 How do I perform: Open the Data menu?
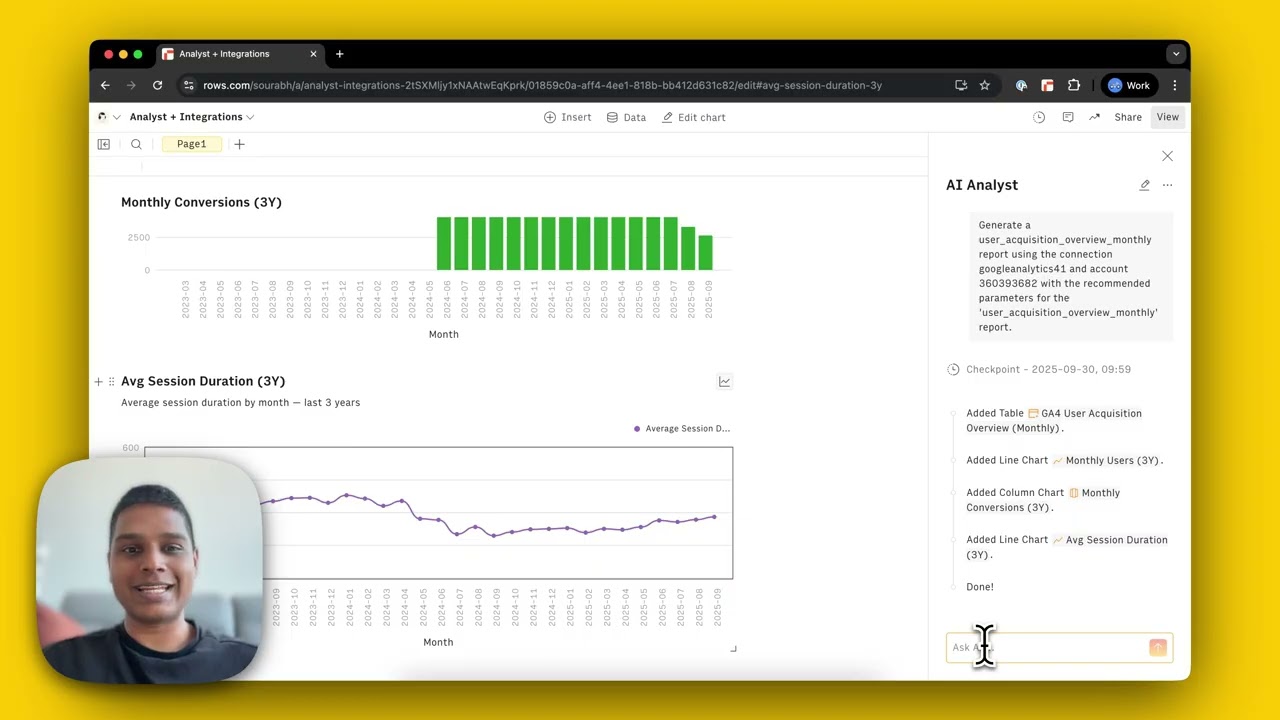[626, 117]
